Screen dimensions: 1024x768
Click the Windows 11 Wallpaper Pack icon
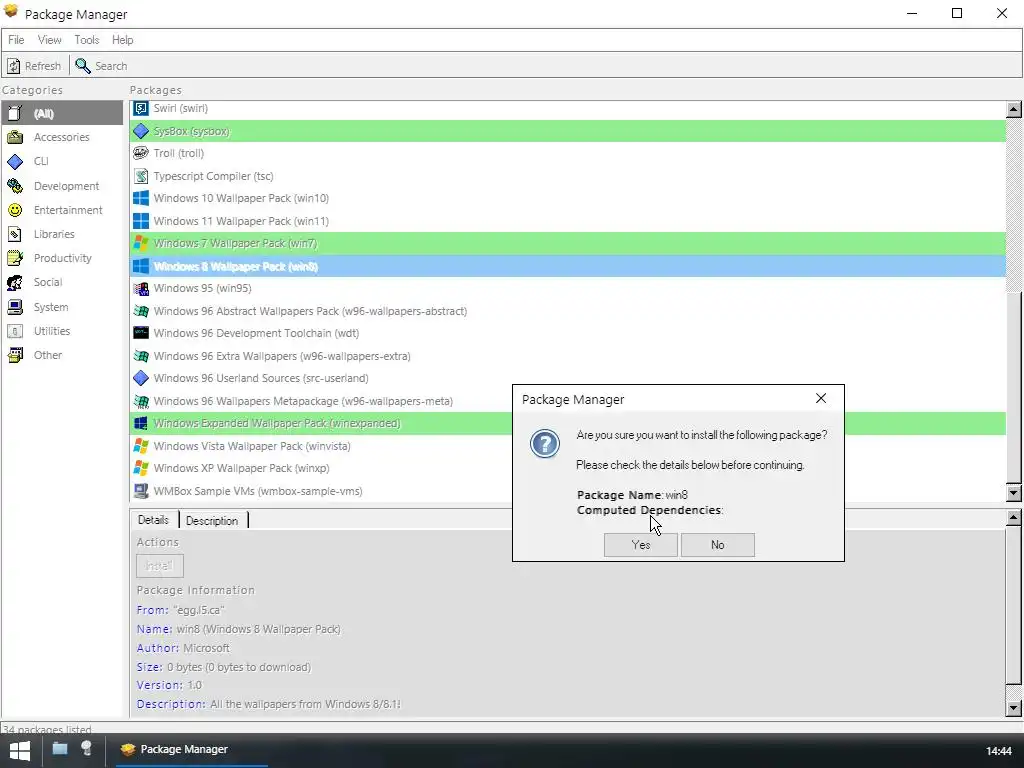140,221
